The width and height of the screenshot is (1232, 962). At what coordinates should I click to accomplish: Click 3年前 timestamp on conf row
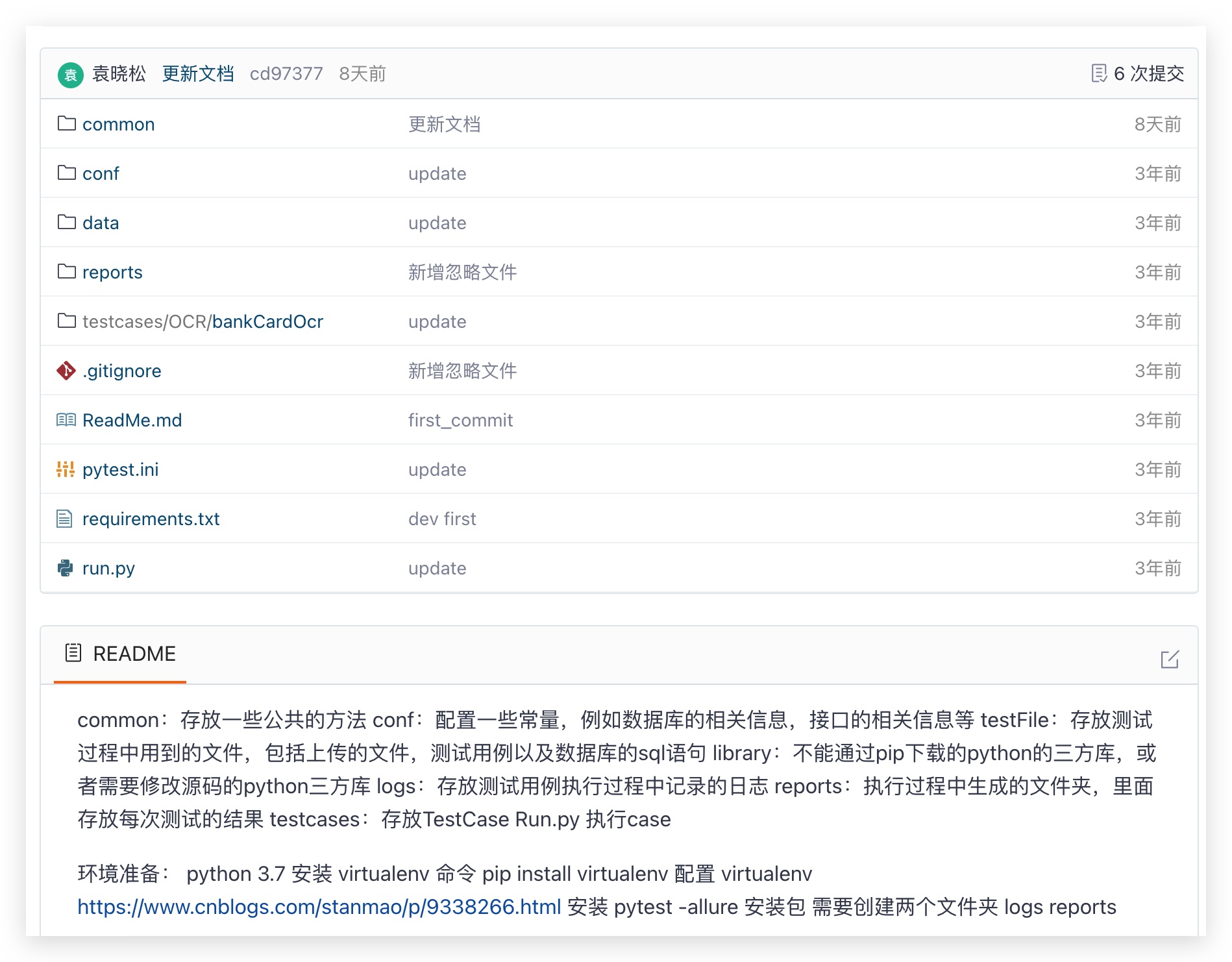point(1157,173)
